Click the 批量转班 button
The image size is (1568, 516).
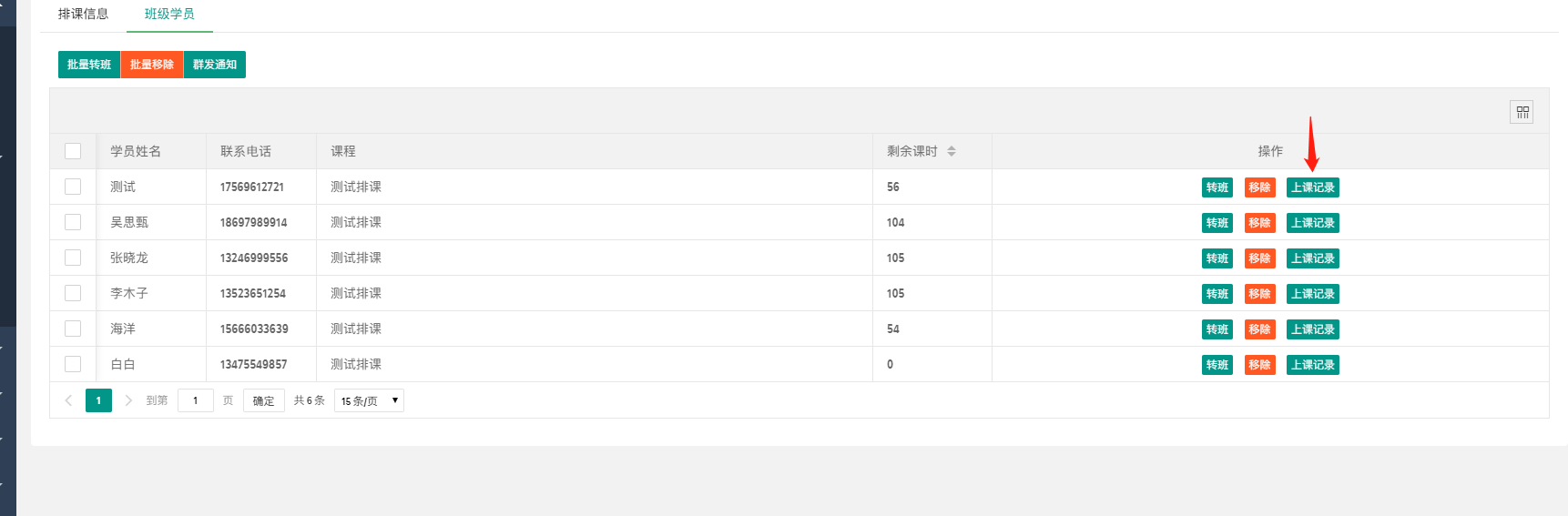[x=89, y=65]
